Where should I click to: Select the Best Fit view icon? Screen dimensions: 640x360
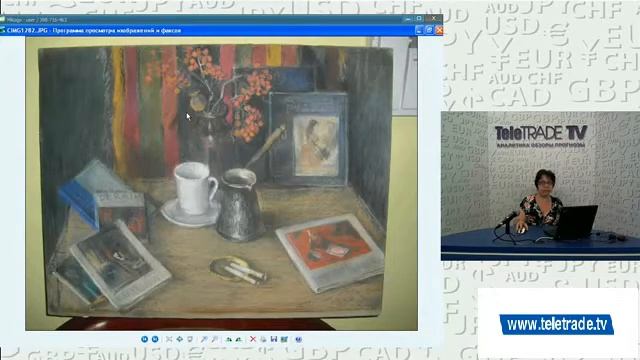coord(169,339)
